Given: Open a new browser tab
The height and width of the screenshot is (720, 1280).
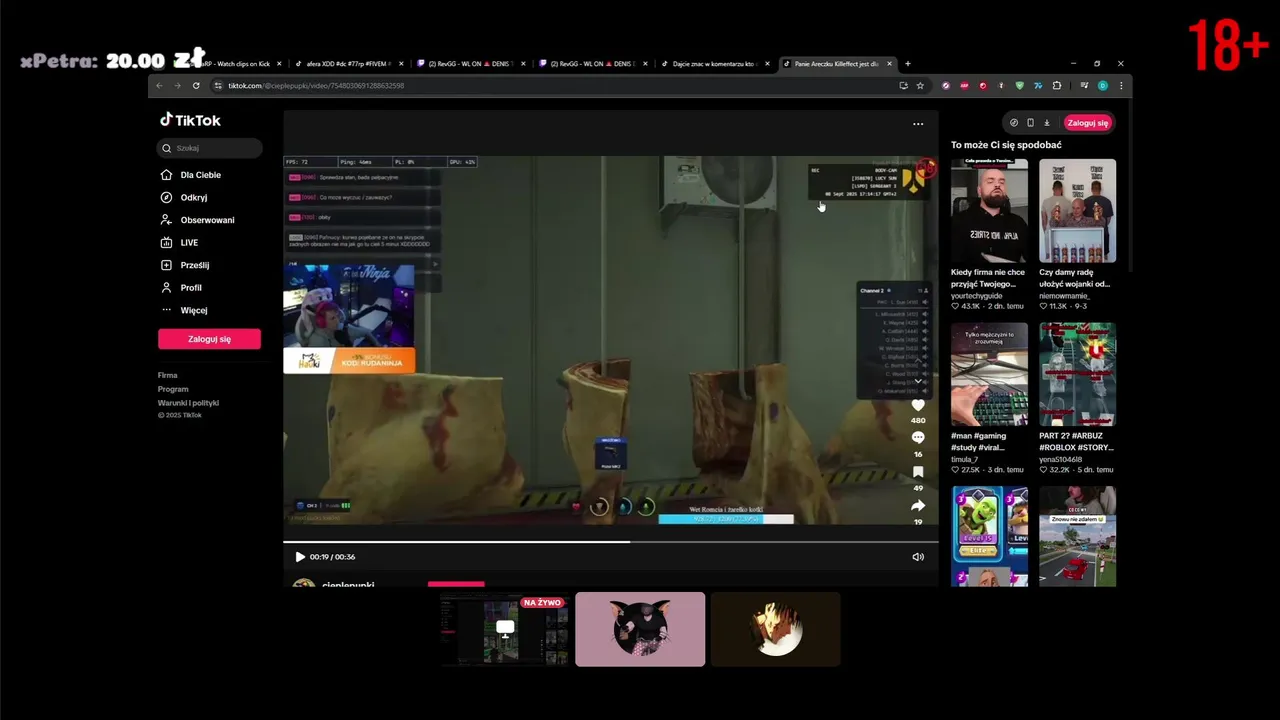Looking at the screenshot, I should 908,64.
